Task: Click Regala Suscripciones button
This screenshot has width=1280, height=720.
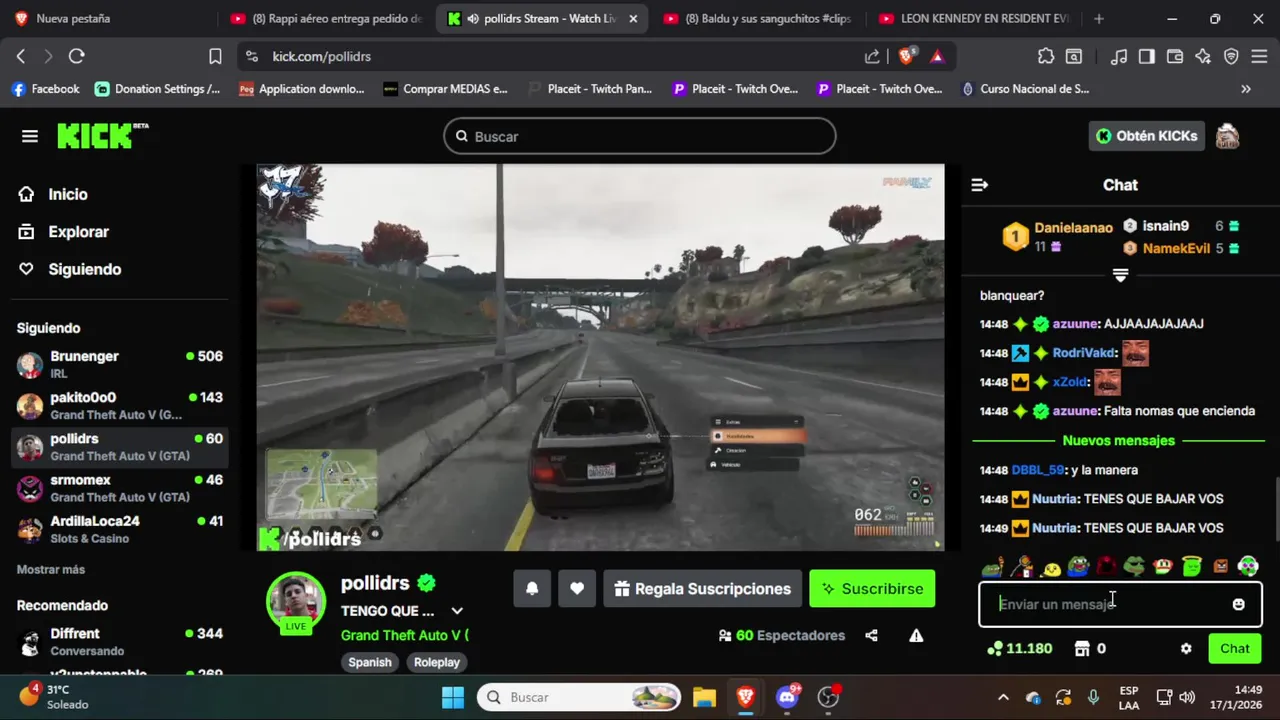Action: 702,589
